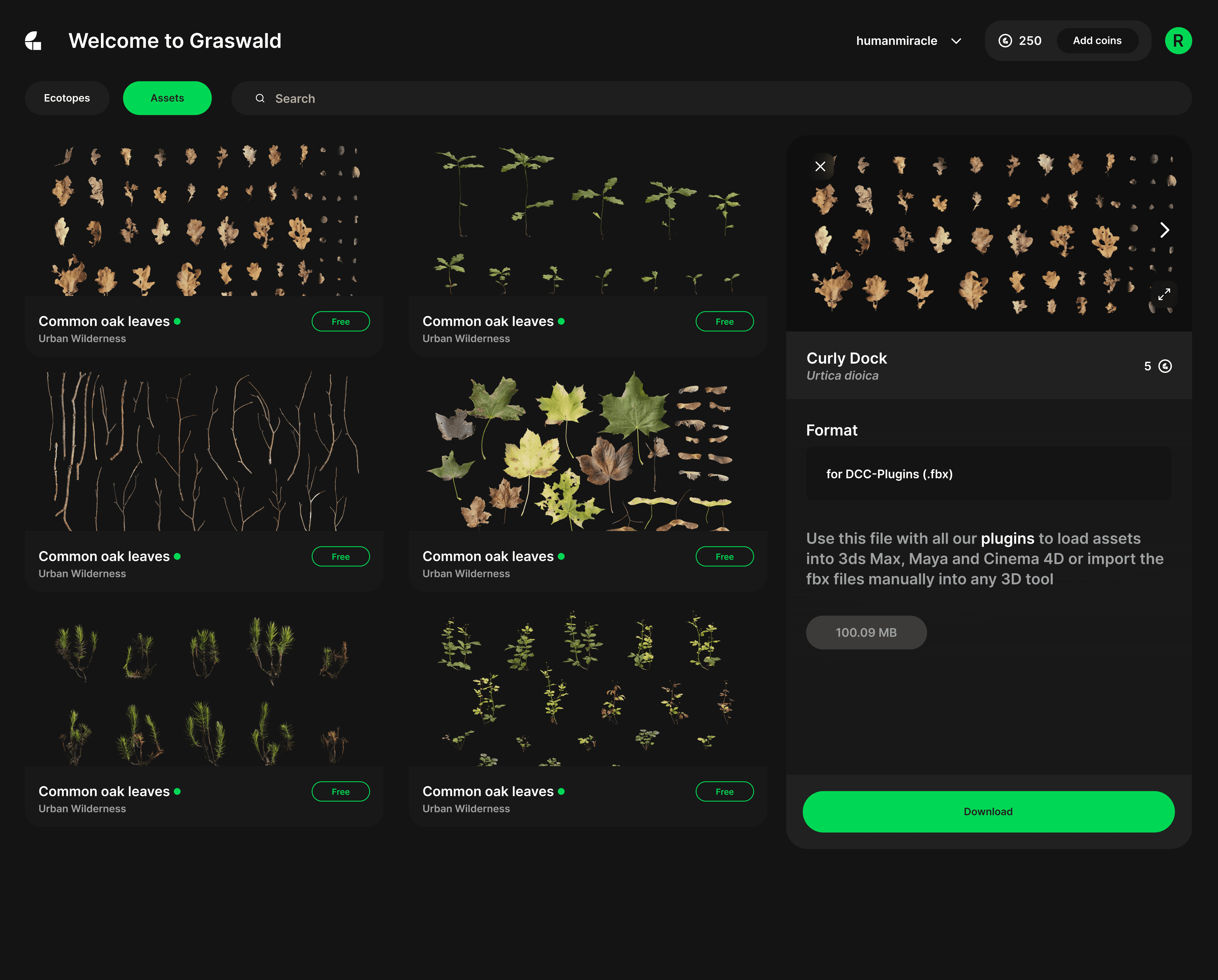Click the Add coins button
Image resolution: width=1218 pixels, height=980 pixels.
click(x=1096, y=41)
